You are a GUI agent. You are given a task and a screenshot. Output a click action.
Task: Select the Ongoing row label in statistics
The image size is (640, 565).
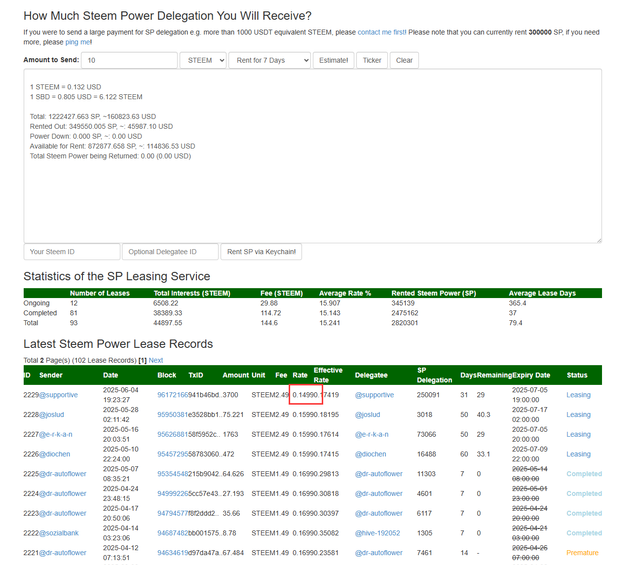36,303
